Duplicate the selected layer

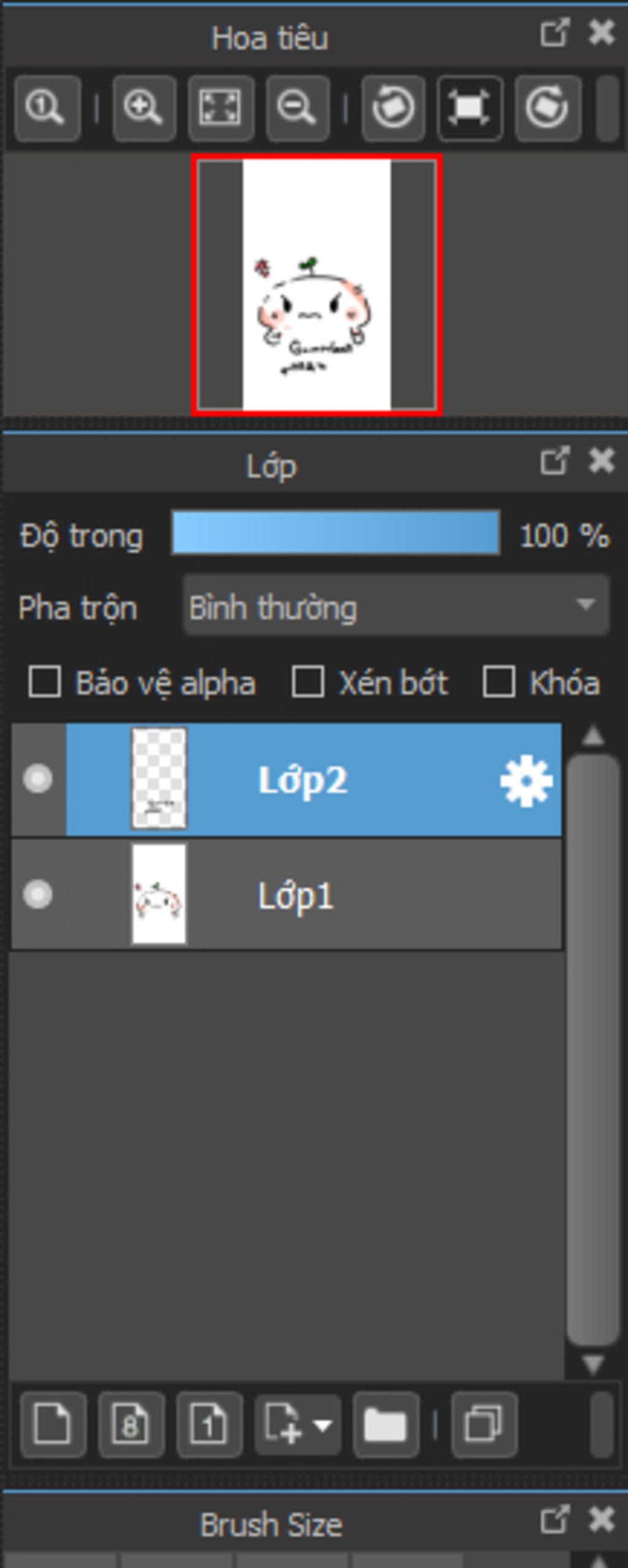(x=484, y=1425)
